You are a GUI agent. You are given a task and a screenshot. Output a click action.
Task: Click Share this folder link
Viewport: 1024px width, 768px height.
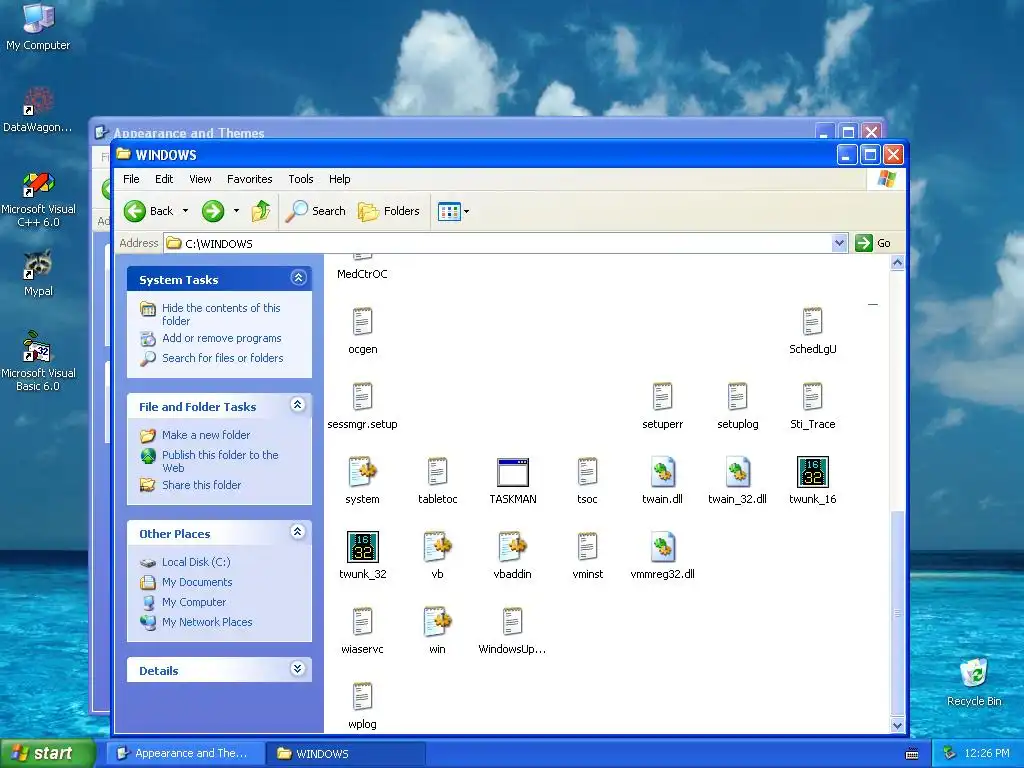[201, 485]
